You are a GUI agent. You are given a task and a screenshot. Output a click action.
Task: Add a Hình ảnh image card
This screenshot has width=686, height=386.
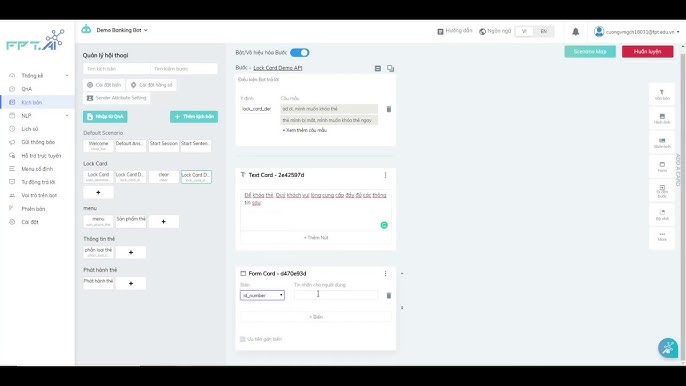(662, 119)
